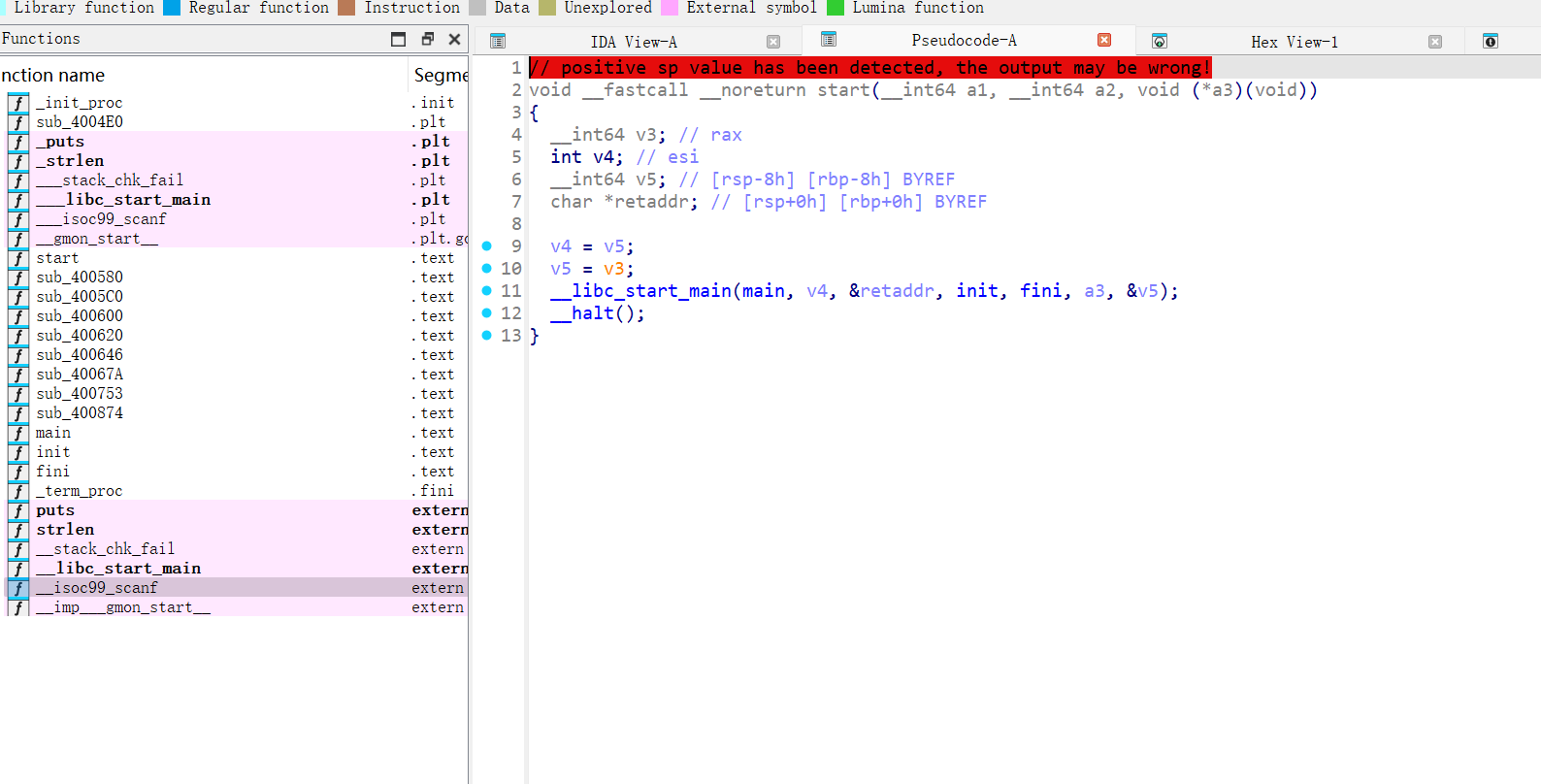Toggle breakpoint dot on line 9
Screen dimensions: 1541x784
[487, 246]
